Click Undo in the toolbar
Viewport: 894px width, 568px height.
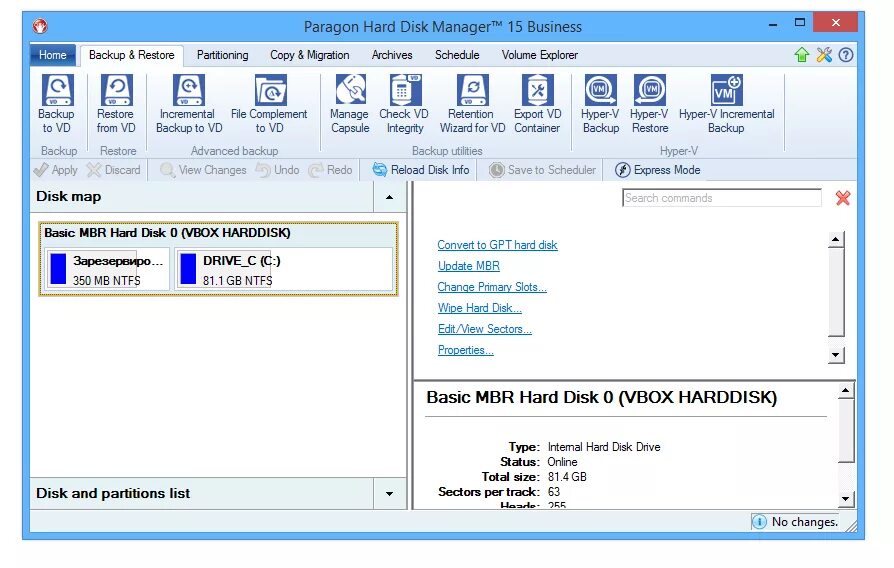[278, 170]
